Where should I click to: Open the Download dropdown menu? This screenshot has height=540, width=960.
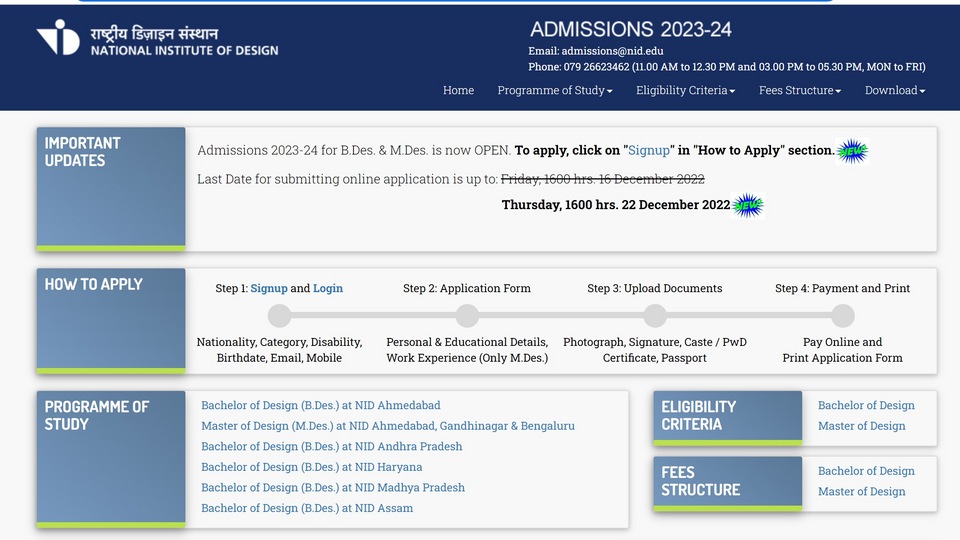pyautogui.click(x=894, y=91)
